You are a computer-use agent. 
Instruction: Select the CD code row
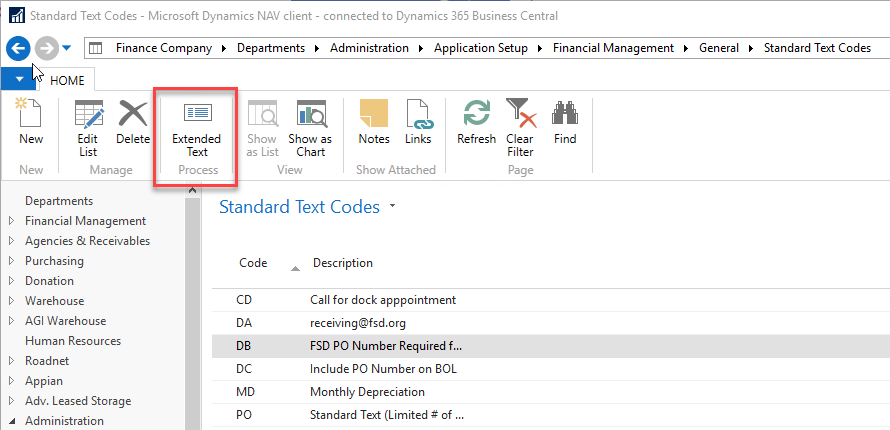pos(551,300)
